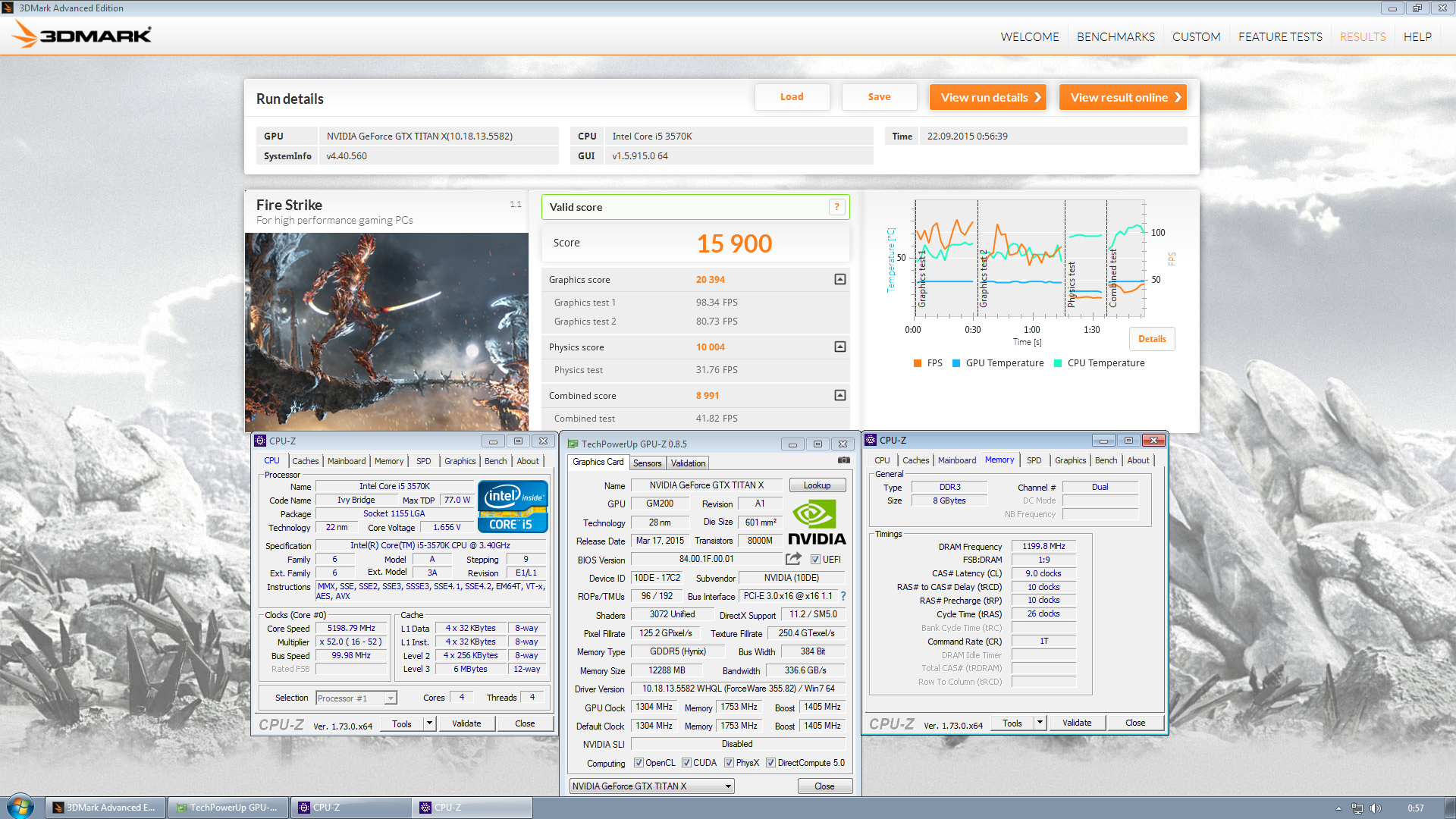Open the Mainboard tab in left CPU-Z
The width and height of the screenshot is (1456, 819).
[x=347, y=461]
